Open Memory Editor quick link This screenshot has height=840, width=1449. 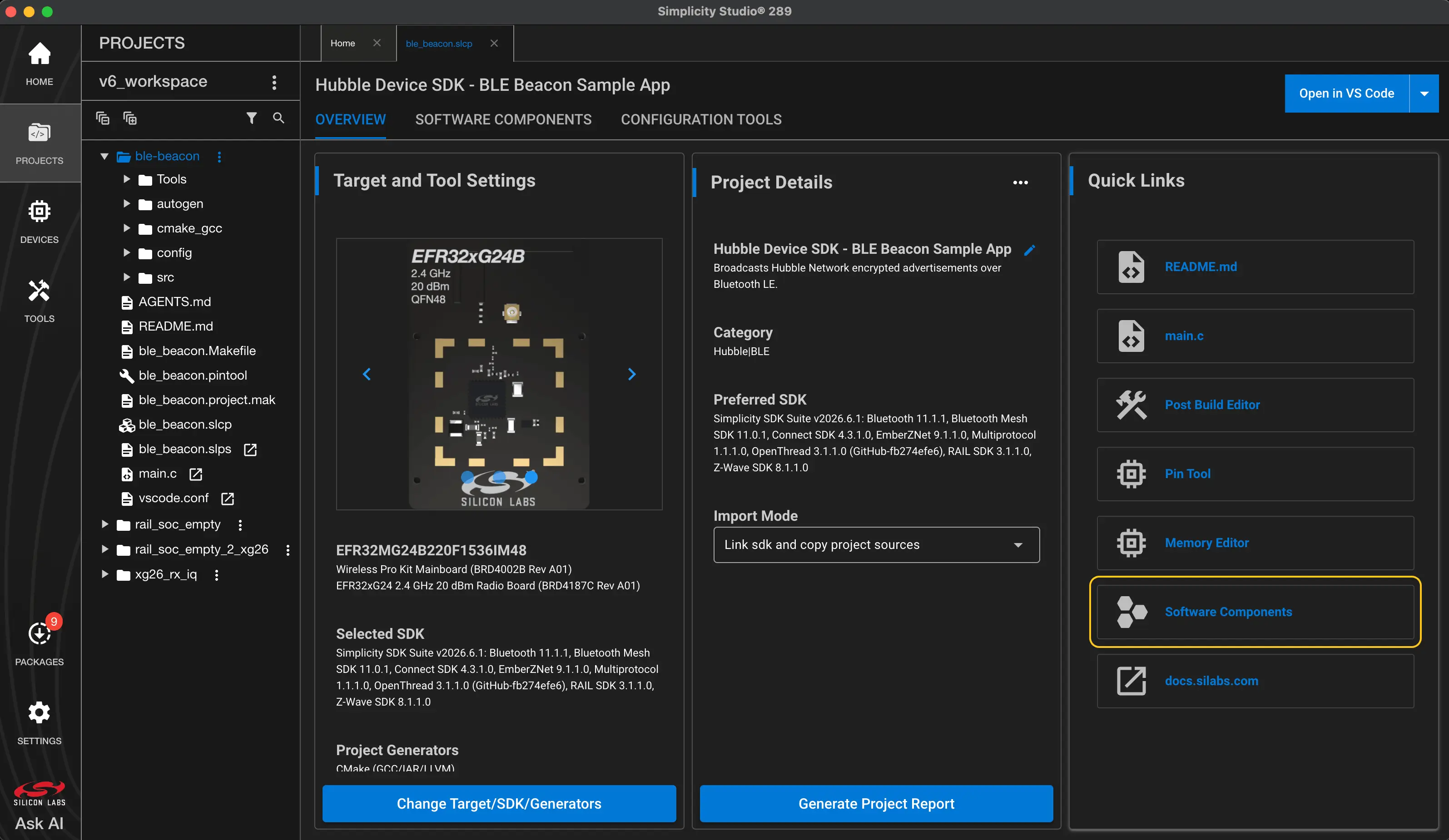pos(1255,543)
